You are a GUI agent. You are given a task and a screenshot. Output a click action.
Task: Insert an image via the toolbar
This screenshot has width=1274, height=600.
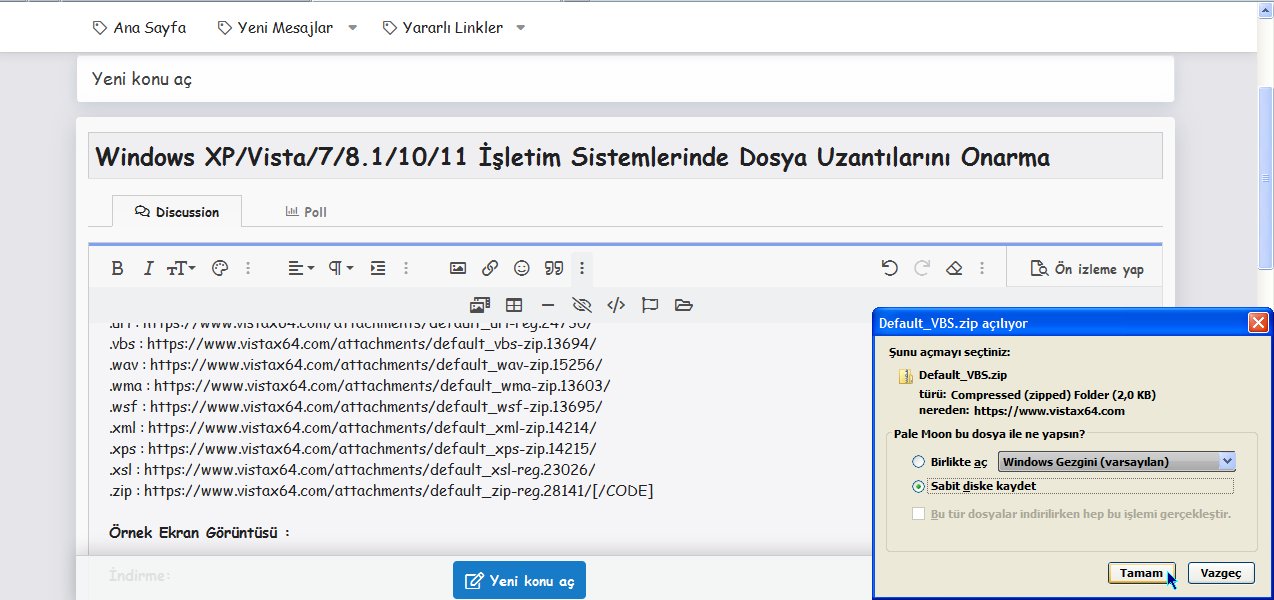(x=458, y=268)
